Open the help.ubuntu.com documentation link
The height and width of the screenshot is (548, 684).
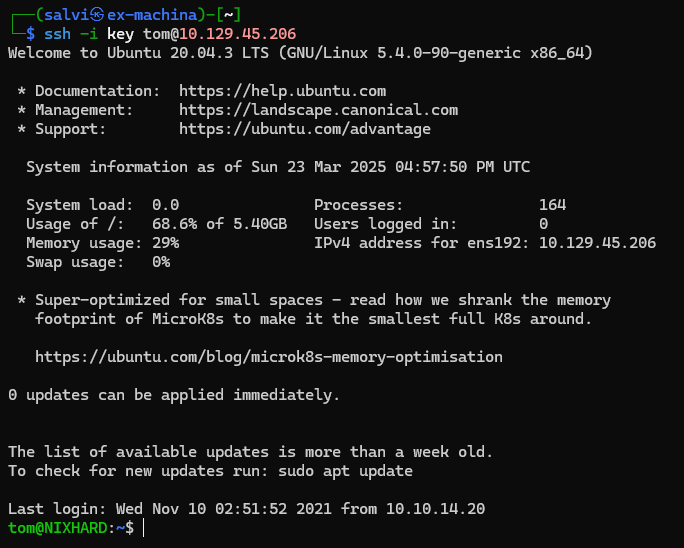click(x=282, y=91)
